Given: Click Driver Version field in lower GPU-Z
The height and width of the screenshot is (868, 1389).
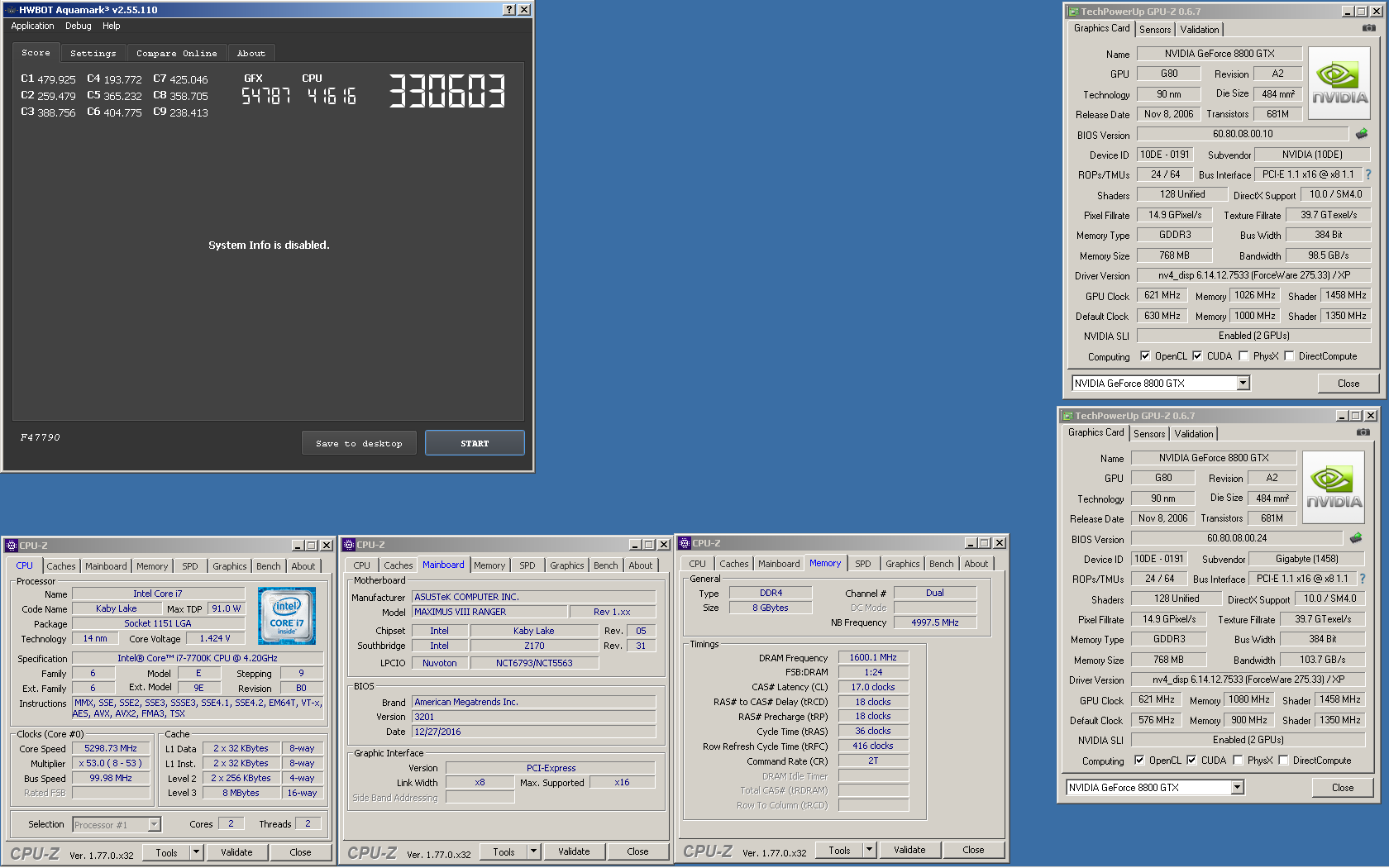Looking at the screenshot, I should pyautogui.click(x=1248, y=680).
